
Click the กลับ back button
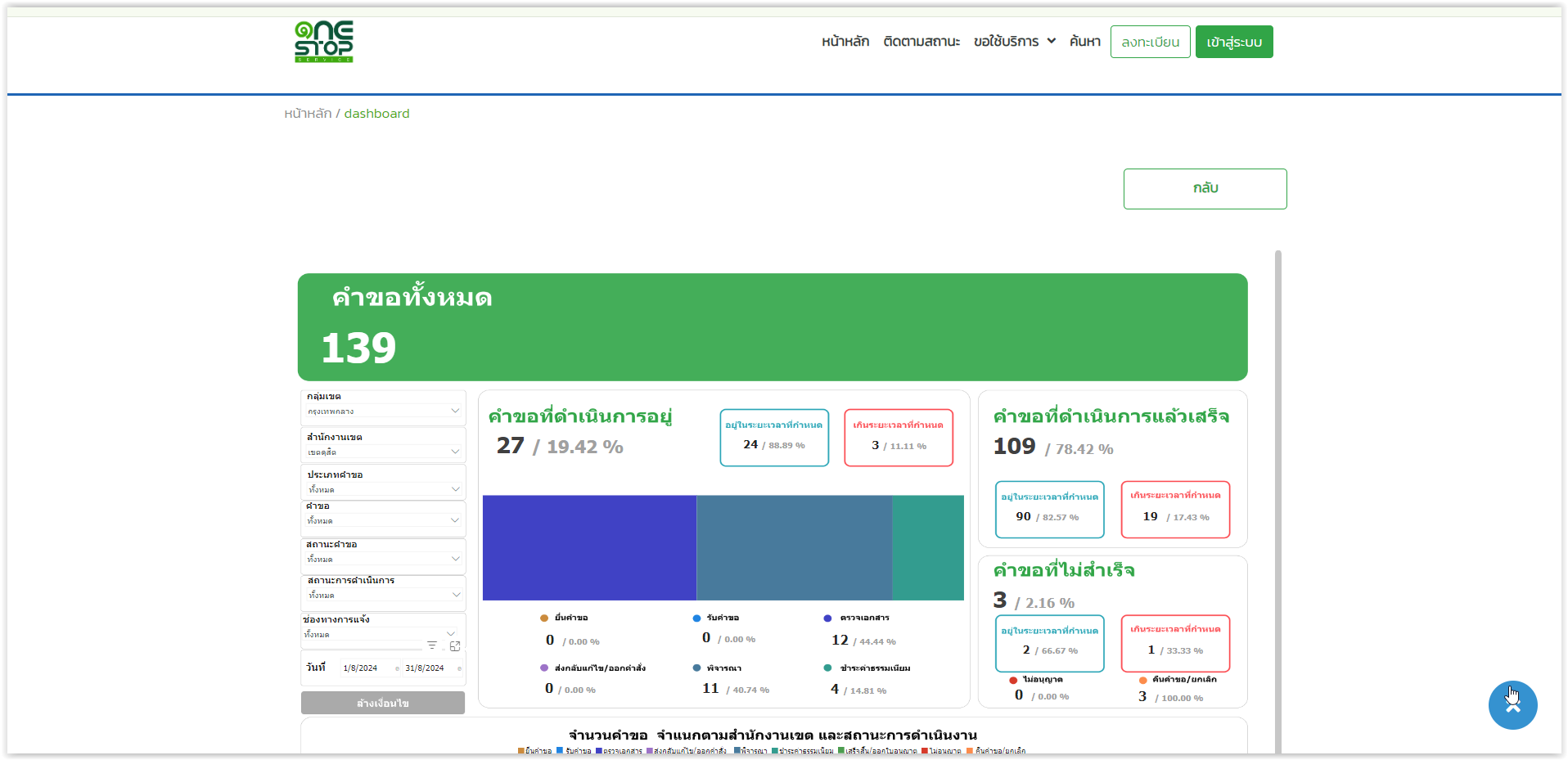(1205, 189)
